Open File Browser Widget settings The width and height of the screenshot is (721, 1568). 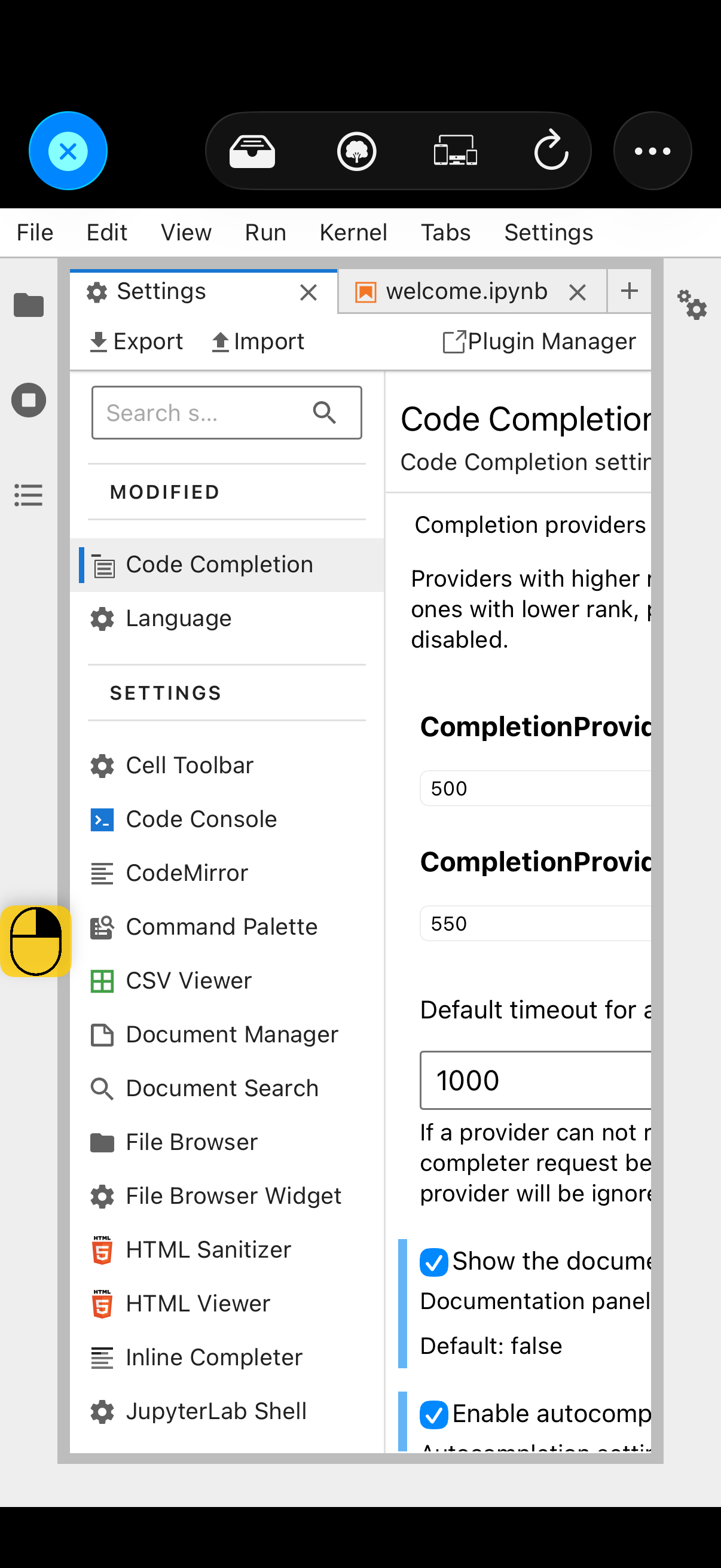pos(228,1196)
